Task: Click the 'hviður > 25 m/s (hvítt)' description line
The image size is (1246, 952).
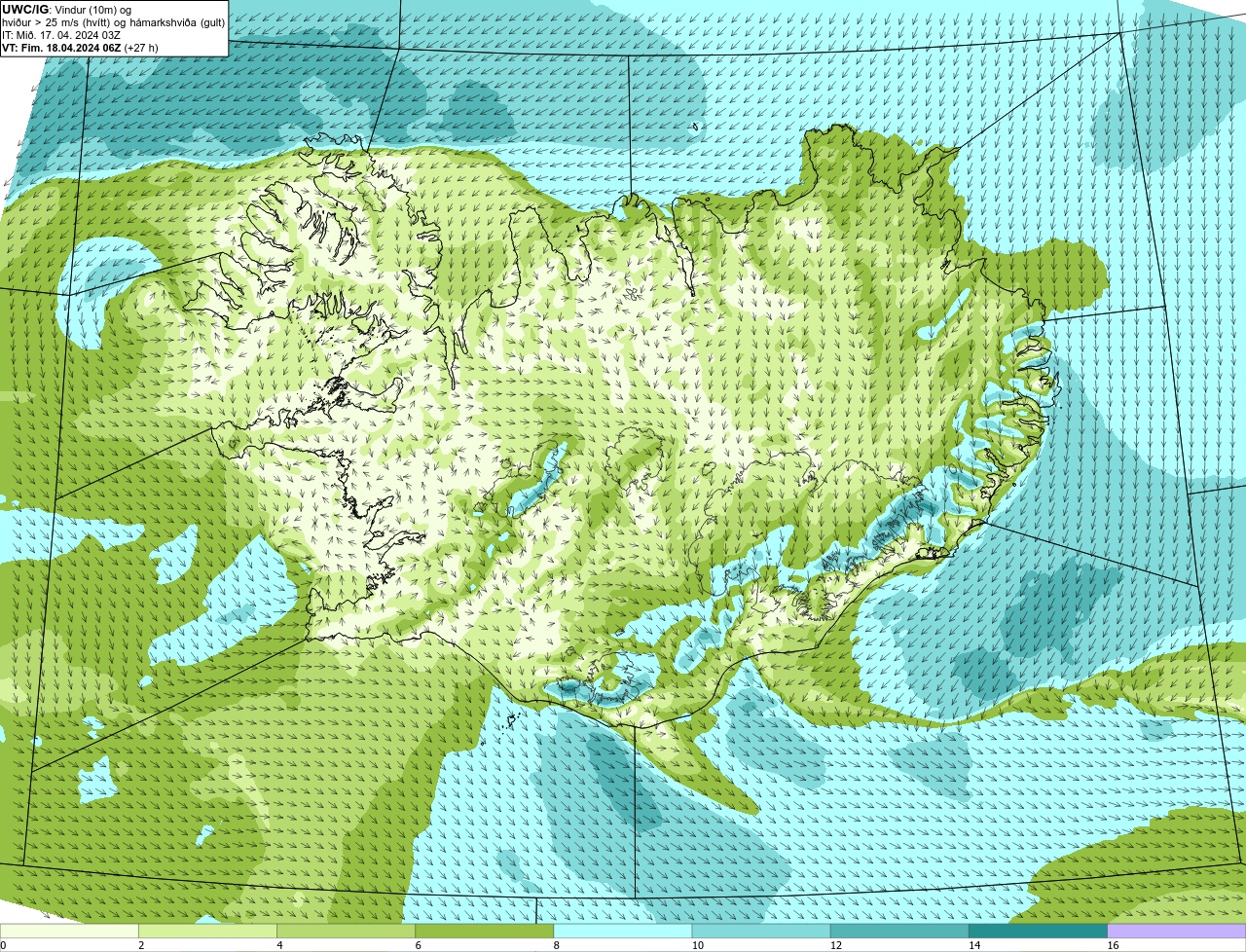Action: [114, 22]
